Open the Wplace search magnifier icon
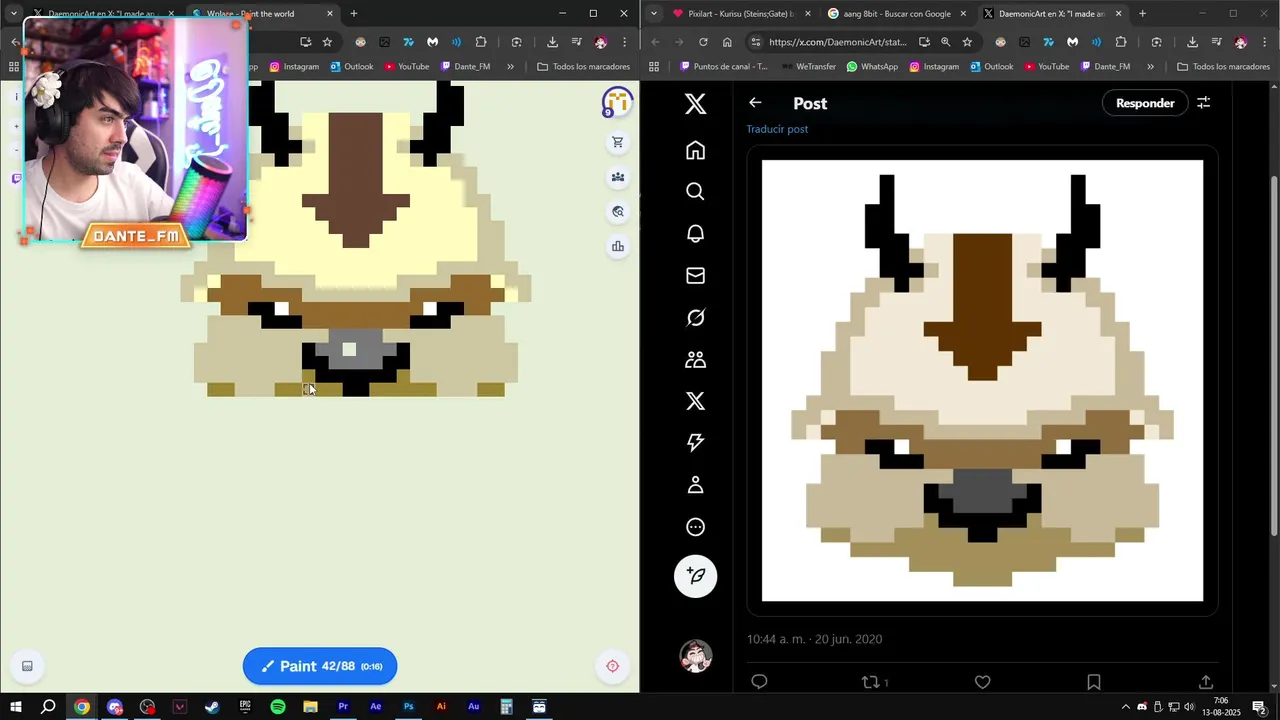 pyautogui.click(x=618, y=212)
